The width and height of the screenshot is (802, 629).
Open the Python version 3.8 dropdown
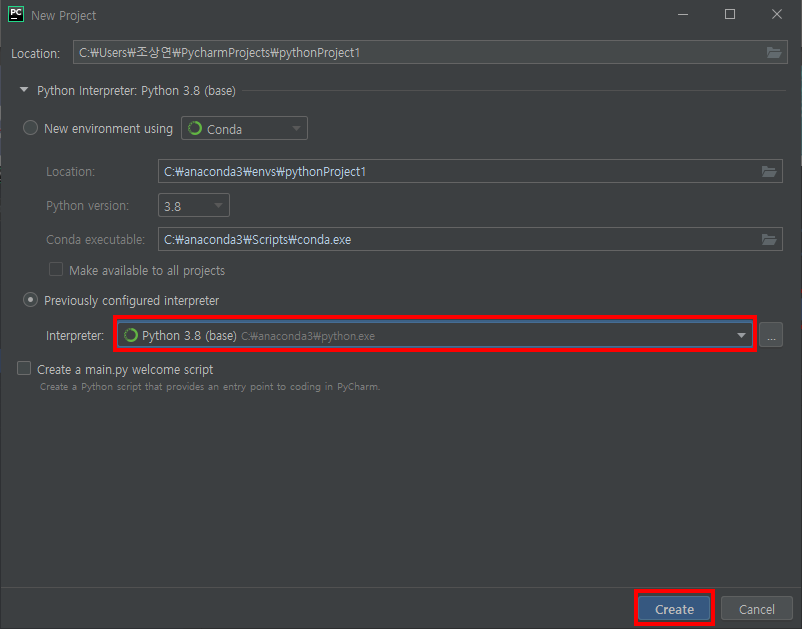click(194, 206)
